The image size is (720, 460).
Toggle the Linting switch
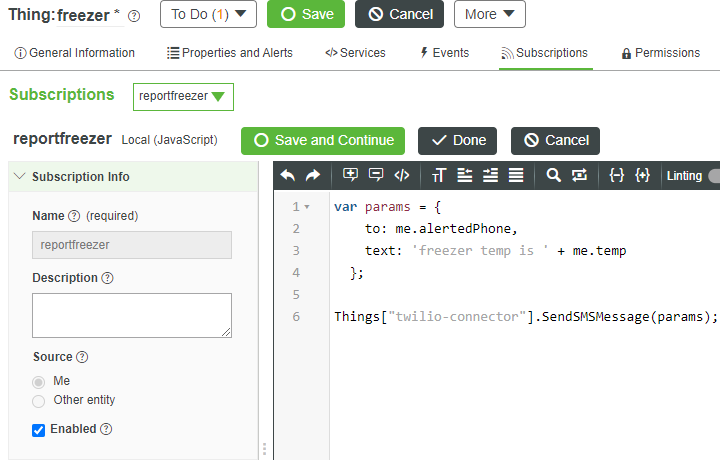click(x=713, y=176)
